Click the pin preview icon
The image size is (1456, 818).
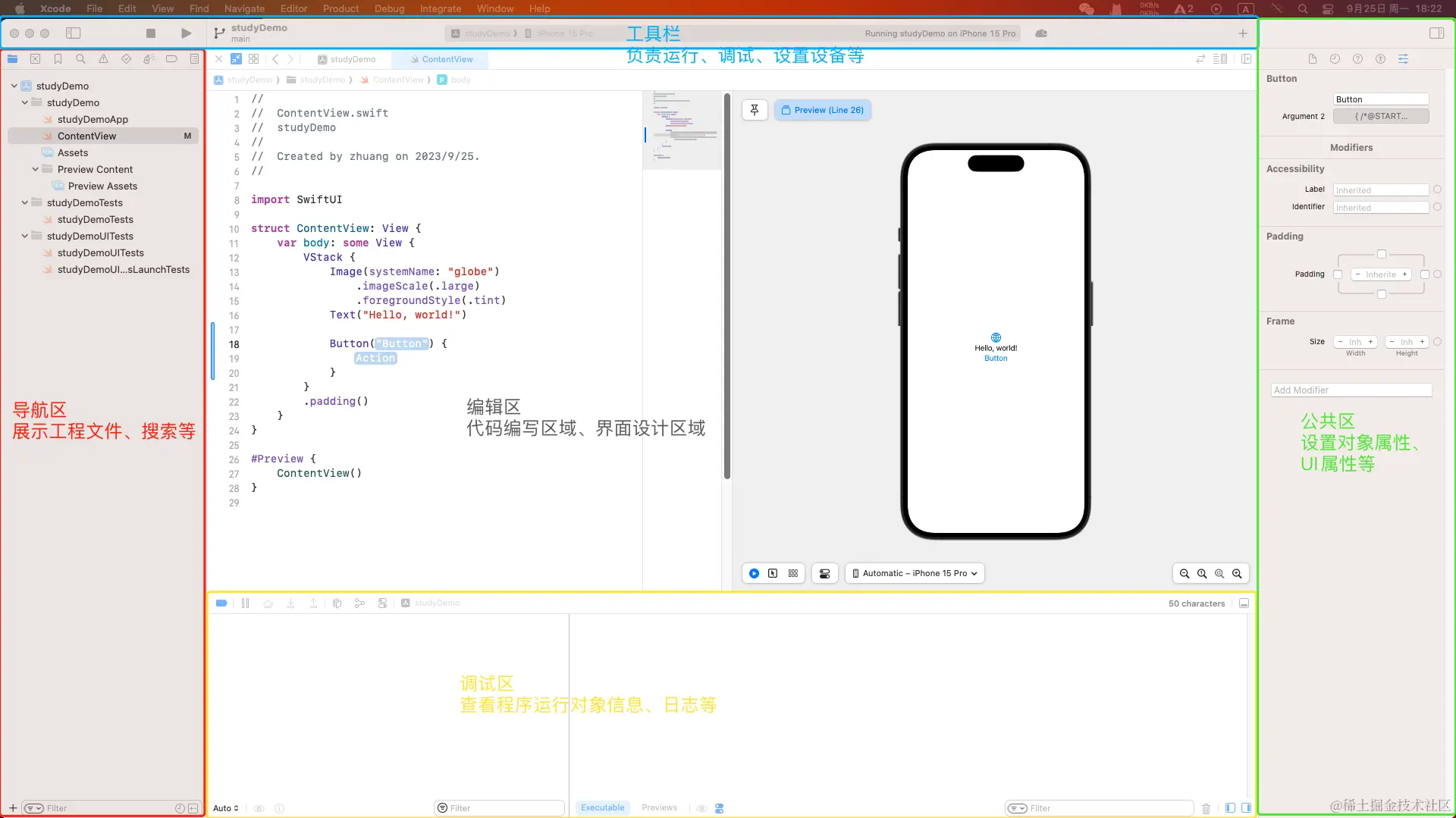click(x=755, y=110)
